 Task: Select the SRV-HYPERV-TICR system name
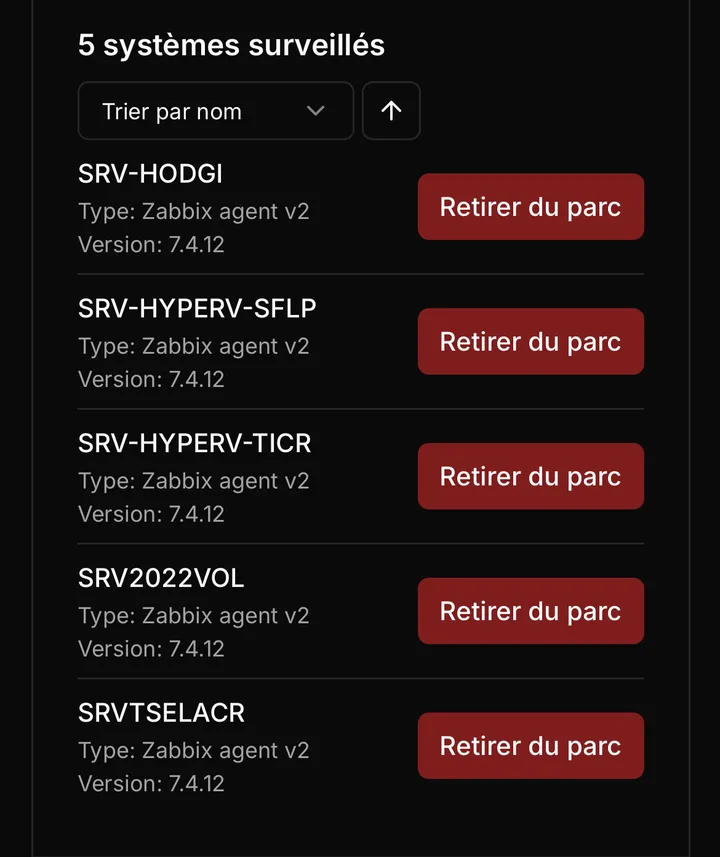(195, 443)
